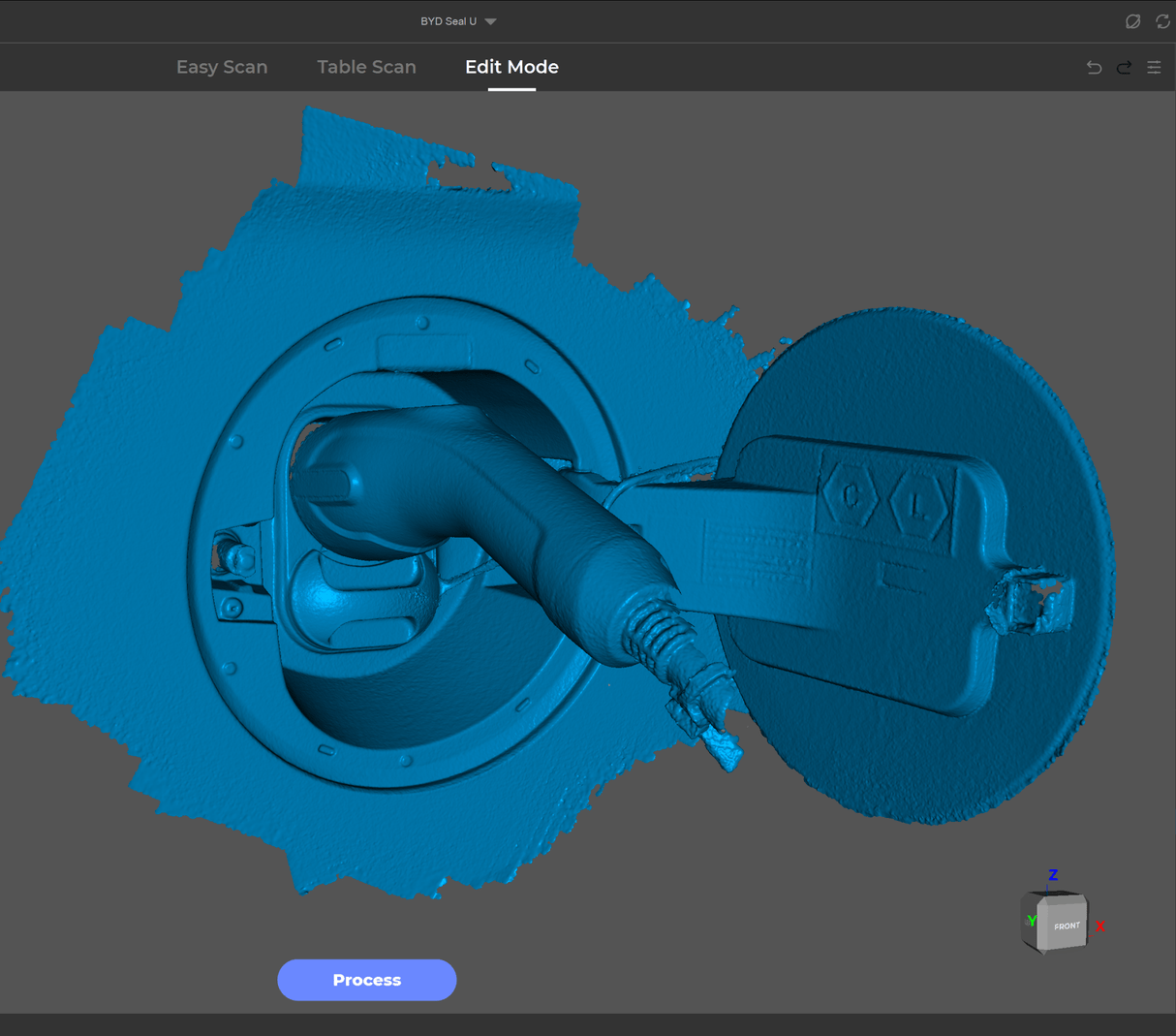Redo the last undone action

(1124, 68)
